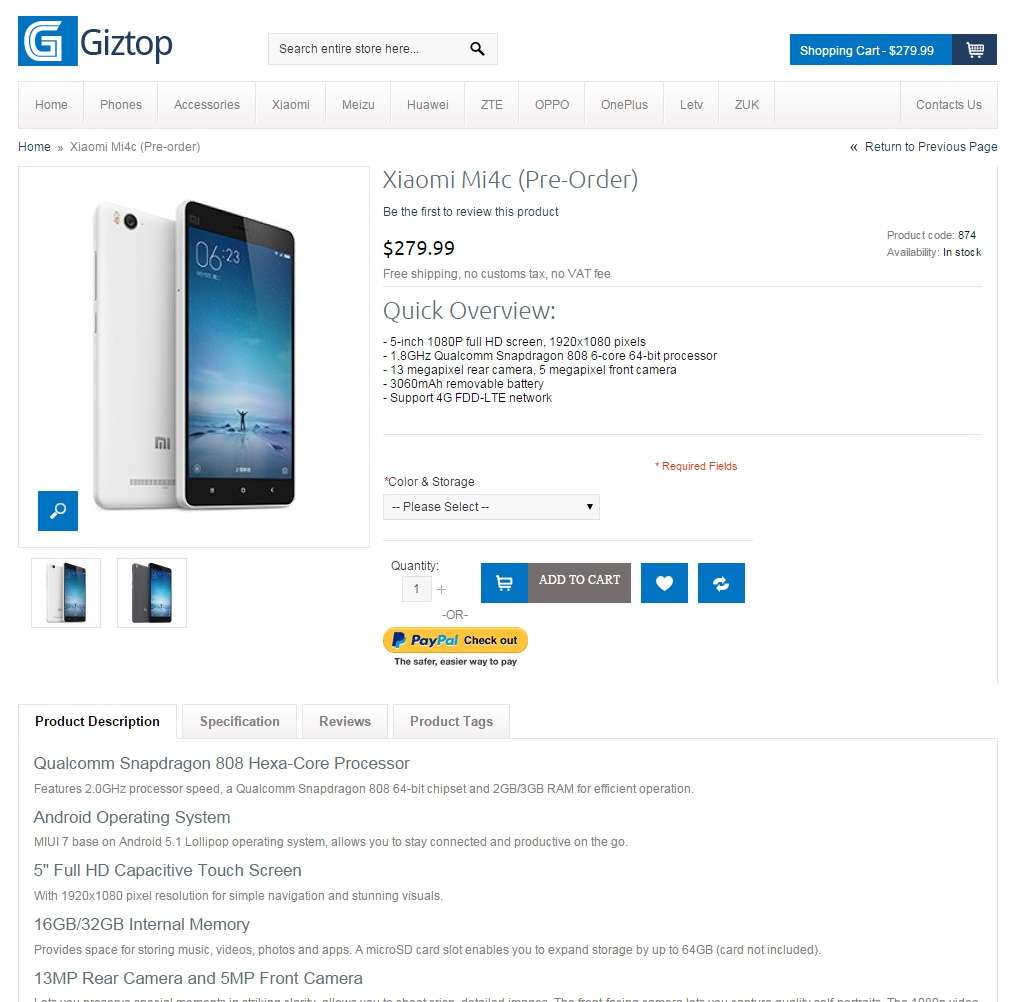The image size is (1020, 1002).
Task: Go to the OnePlus category
Action: coord(624,105)
